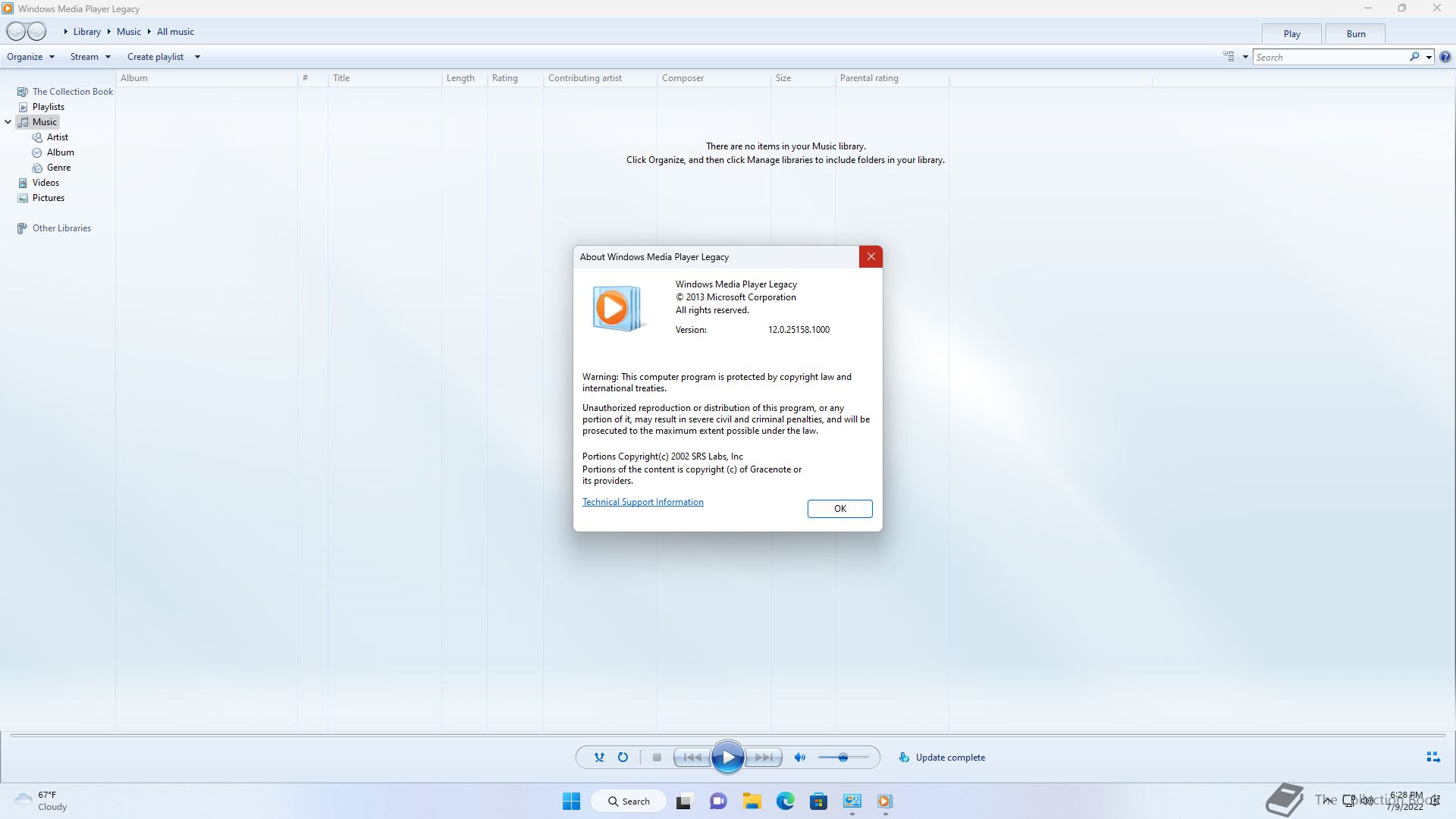Viewport: 1456px width, 819px height.
Task: Open the Create playlist dropdown arrow
Action: (197, 57)
